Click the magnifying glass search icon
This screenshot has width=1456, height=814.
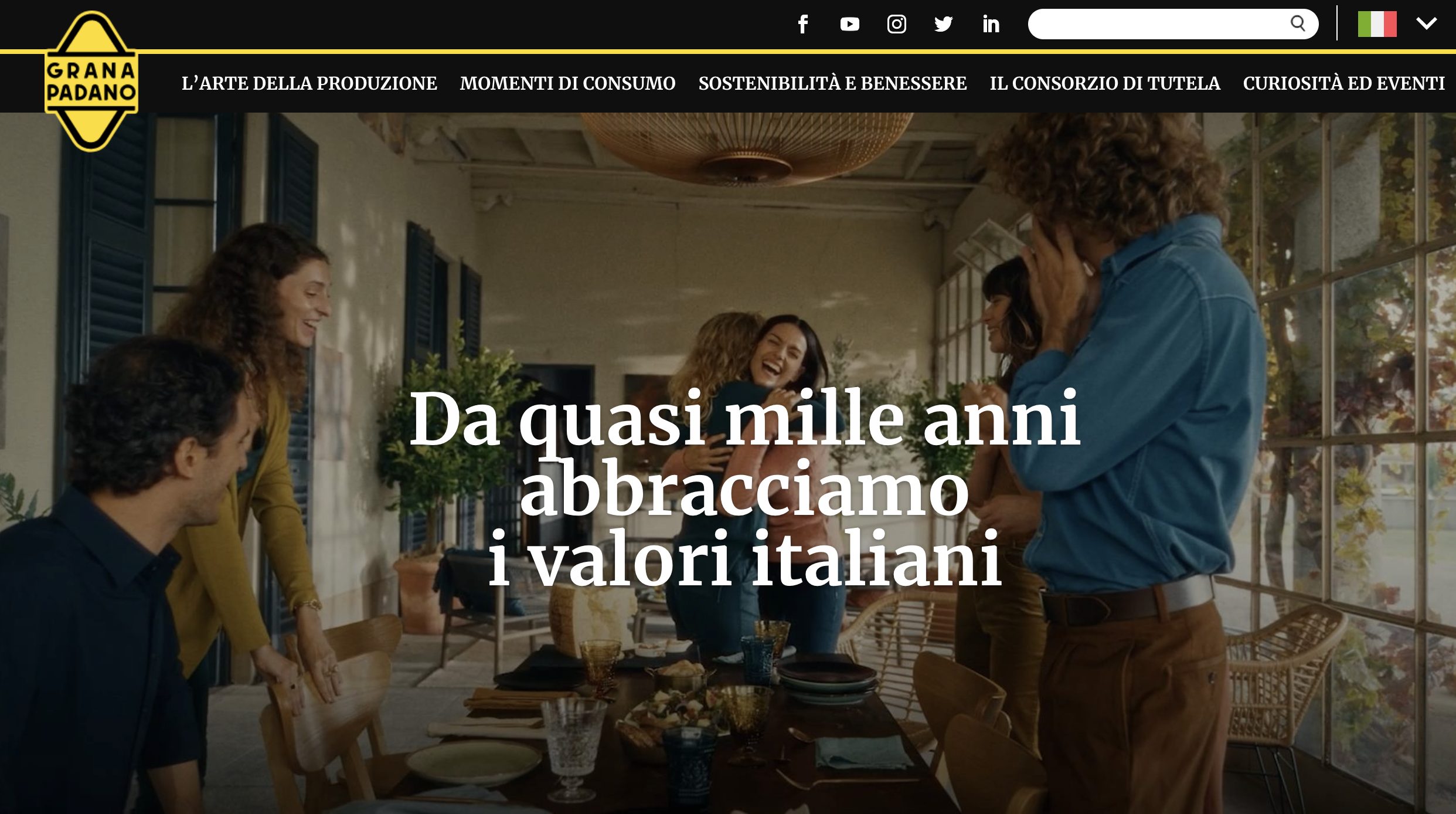point(1298,23)
